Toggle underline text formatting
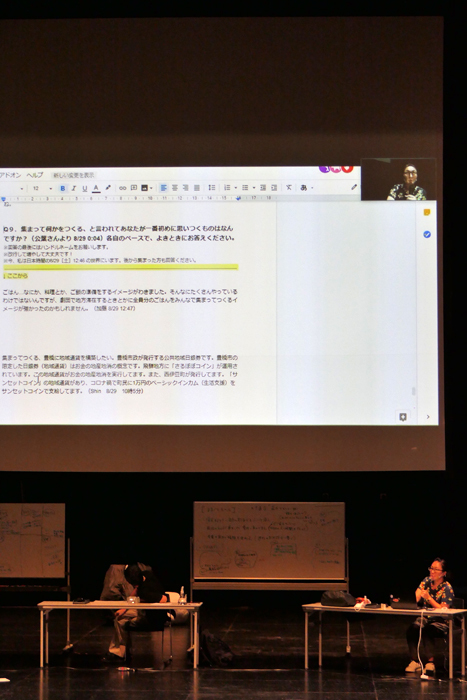 [84, 188]
